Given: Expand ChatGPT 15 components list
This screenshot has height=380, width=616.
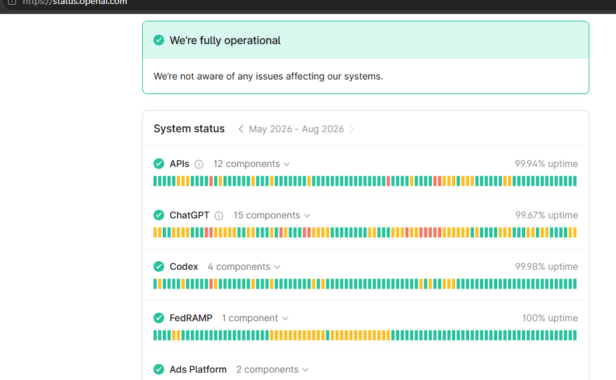Looking at the screenshot, I should [272, 215].
